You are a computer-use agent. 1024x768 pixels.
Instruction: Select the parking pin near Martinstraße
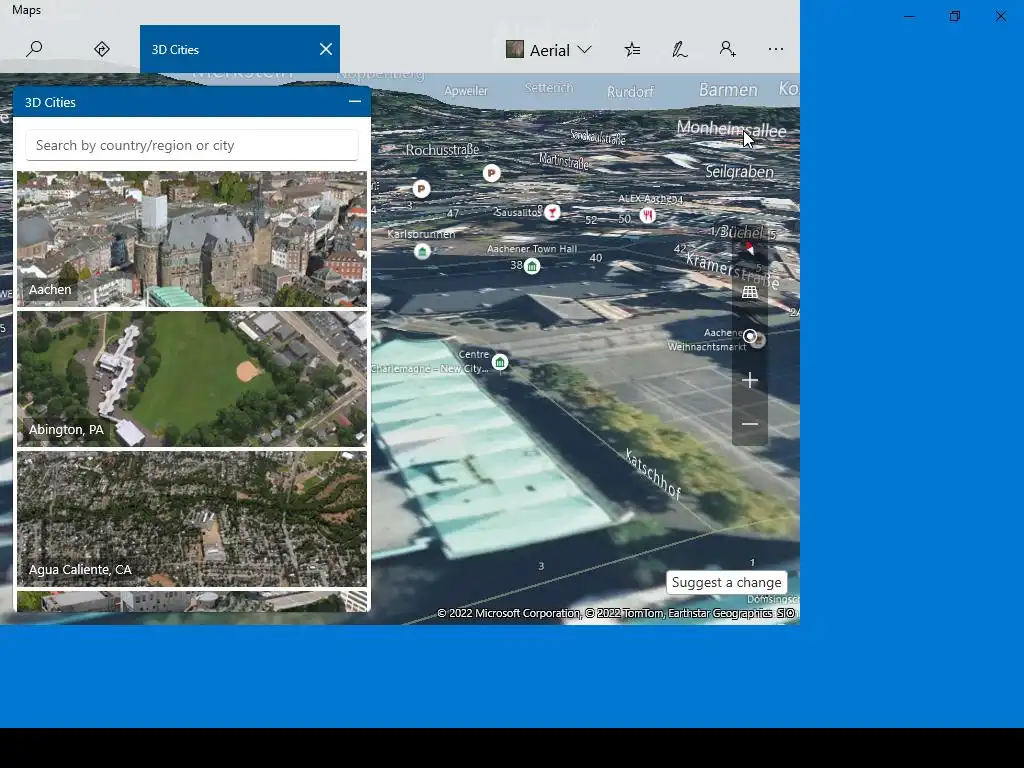pos(491,173)
